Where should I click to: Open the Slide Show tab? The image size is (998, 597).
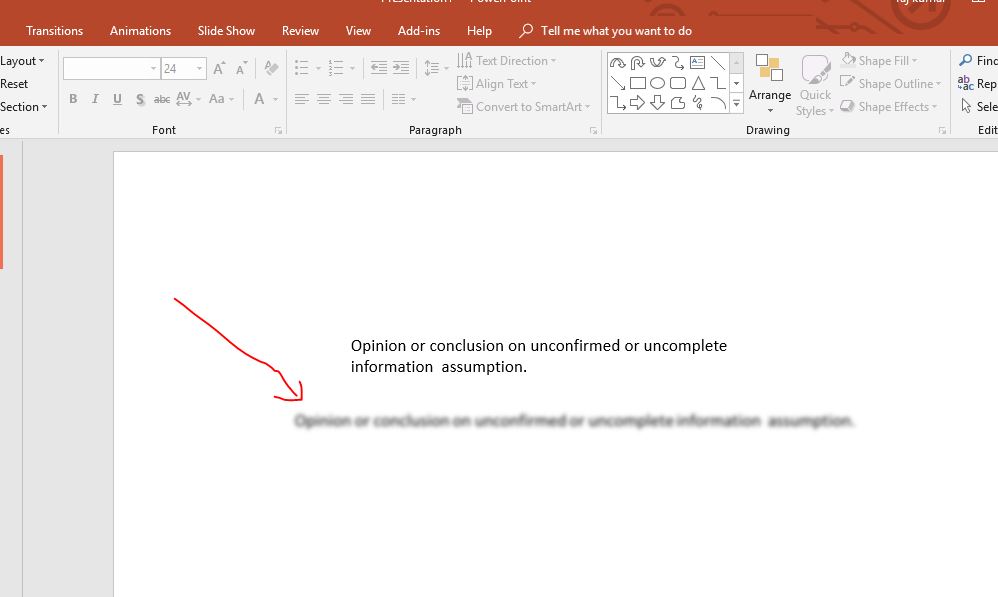(226, 30)
